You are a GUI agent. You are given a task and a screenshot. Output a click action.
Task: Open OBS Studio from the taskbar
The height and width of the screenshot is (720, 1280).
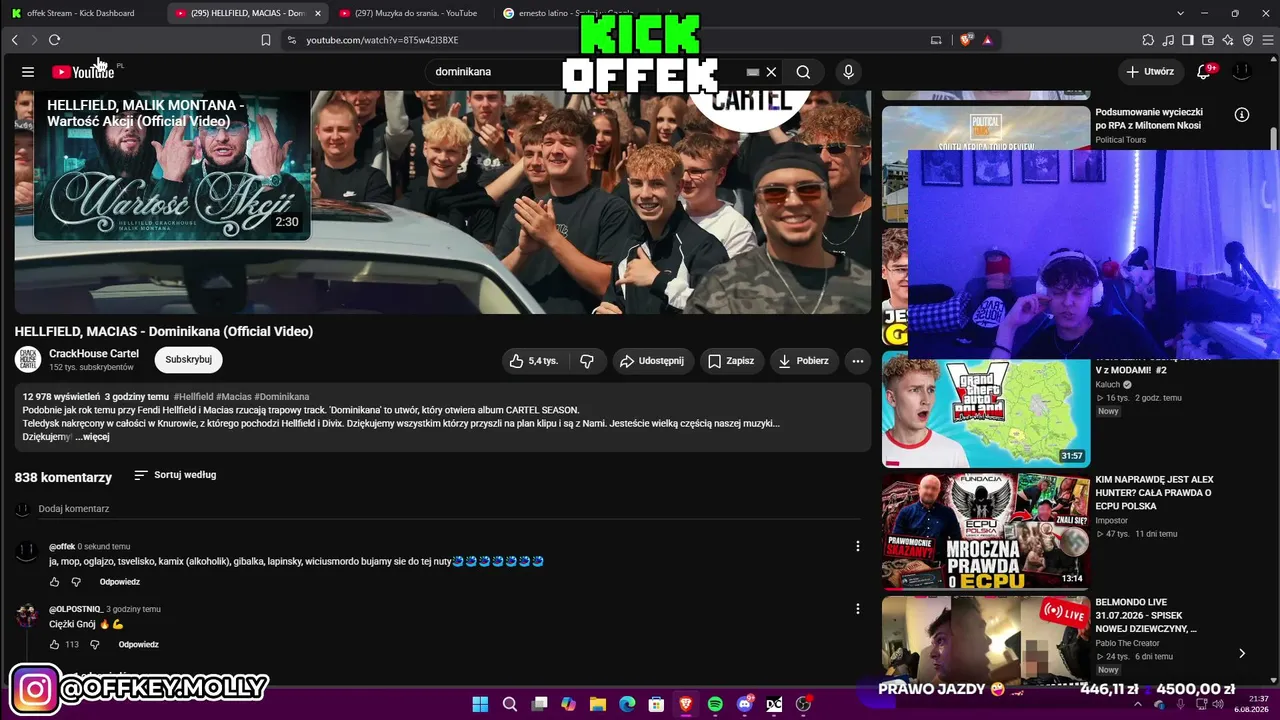[803, 704]
